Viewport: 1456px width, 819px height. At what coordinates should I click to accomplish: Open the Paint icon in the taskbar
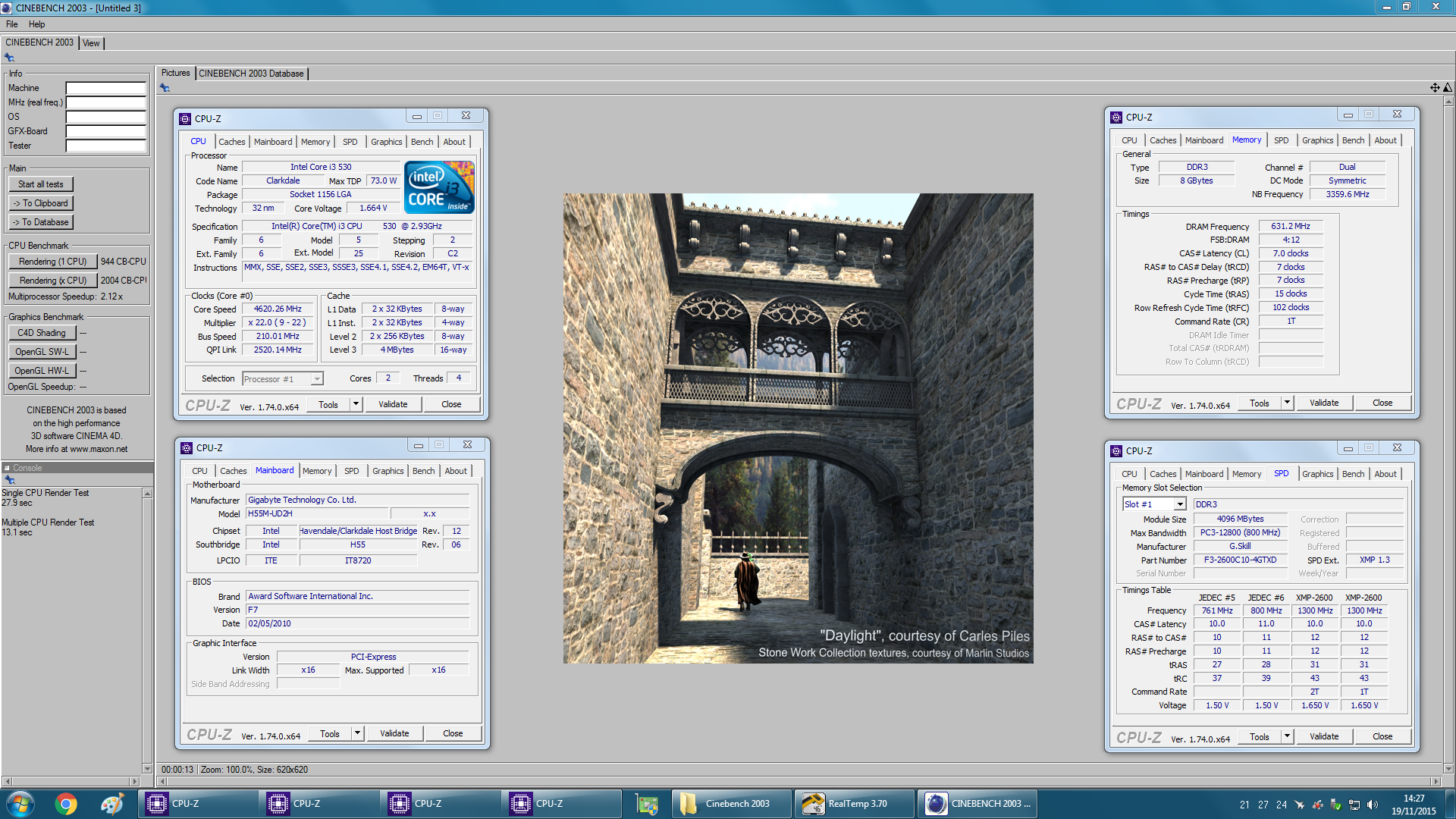[112, 804]
